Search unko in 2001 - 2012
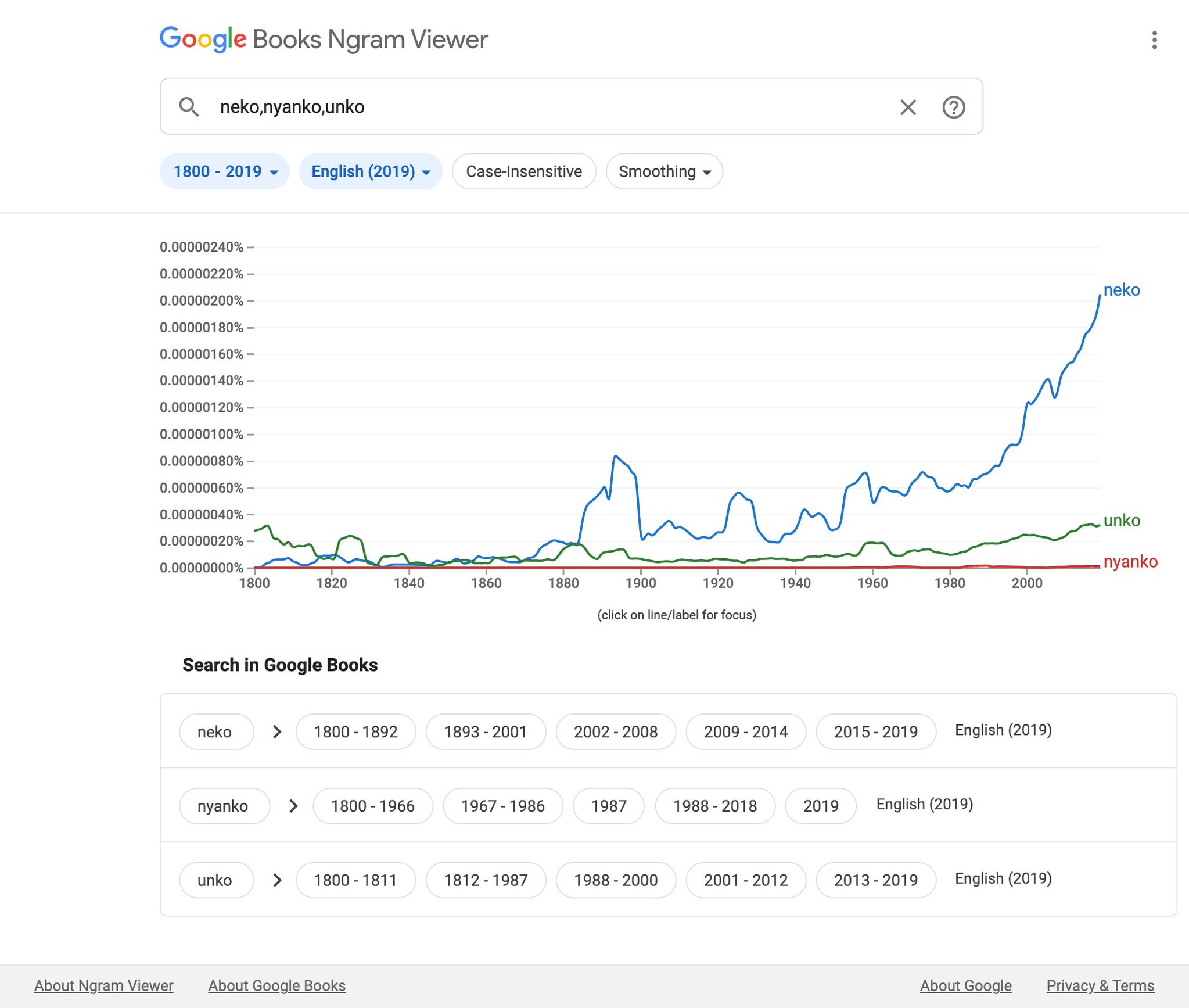This screenshot has height=1008, width=1189. [746, 880]
